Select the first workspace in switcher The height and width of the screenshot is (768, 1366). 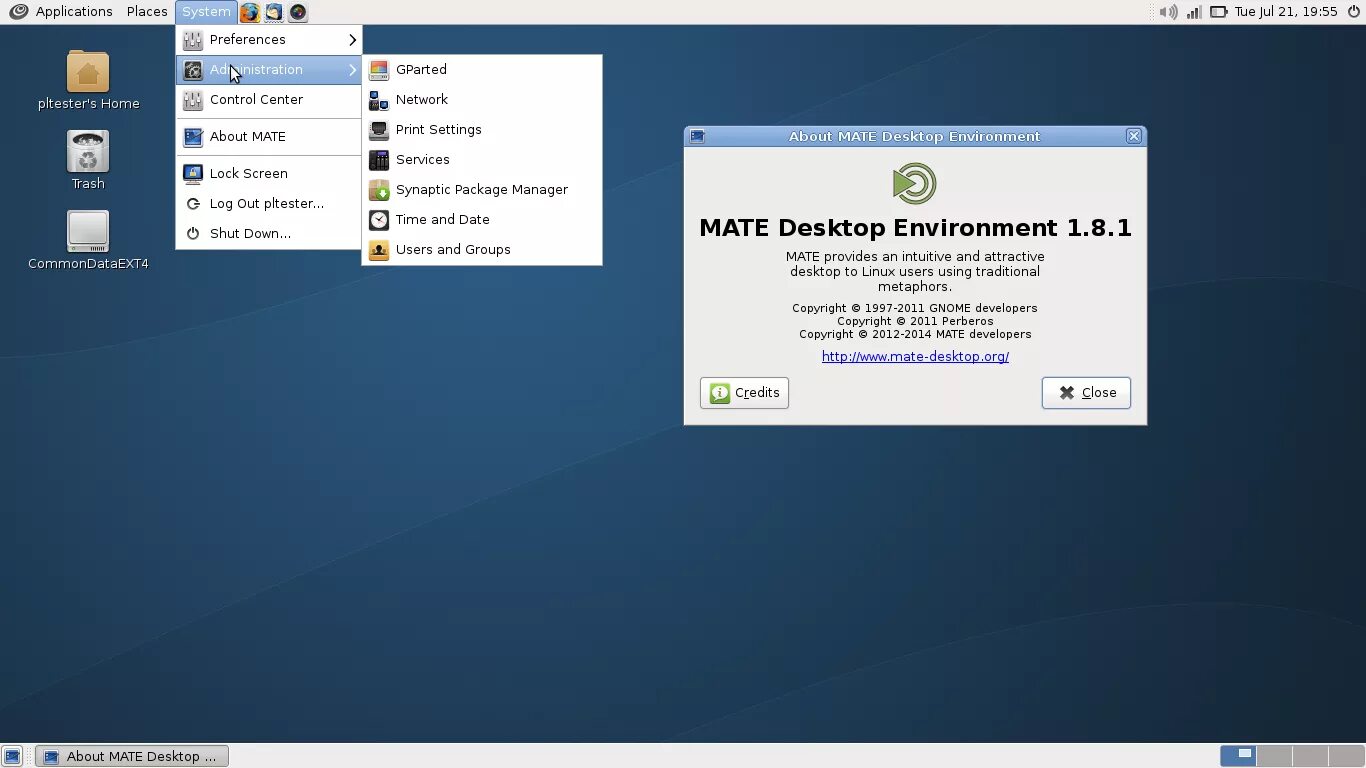click(x=1238, y=756)
